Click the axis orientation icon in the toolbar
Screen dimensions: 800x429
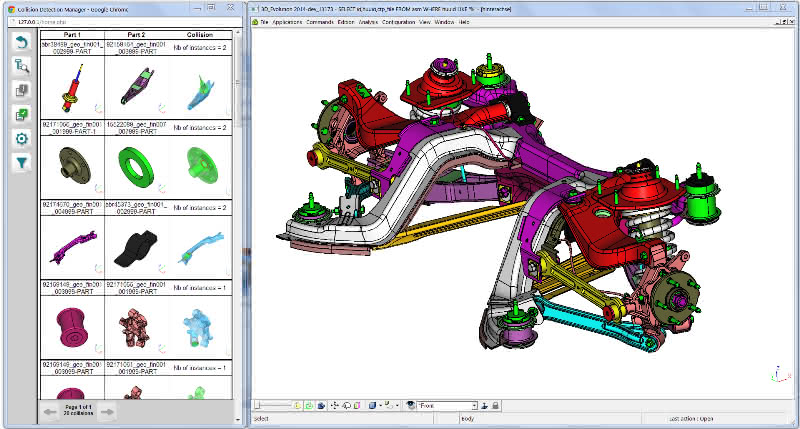point(389,406)
